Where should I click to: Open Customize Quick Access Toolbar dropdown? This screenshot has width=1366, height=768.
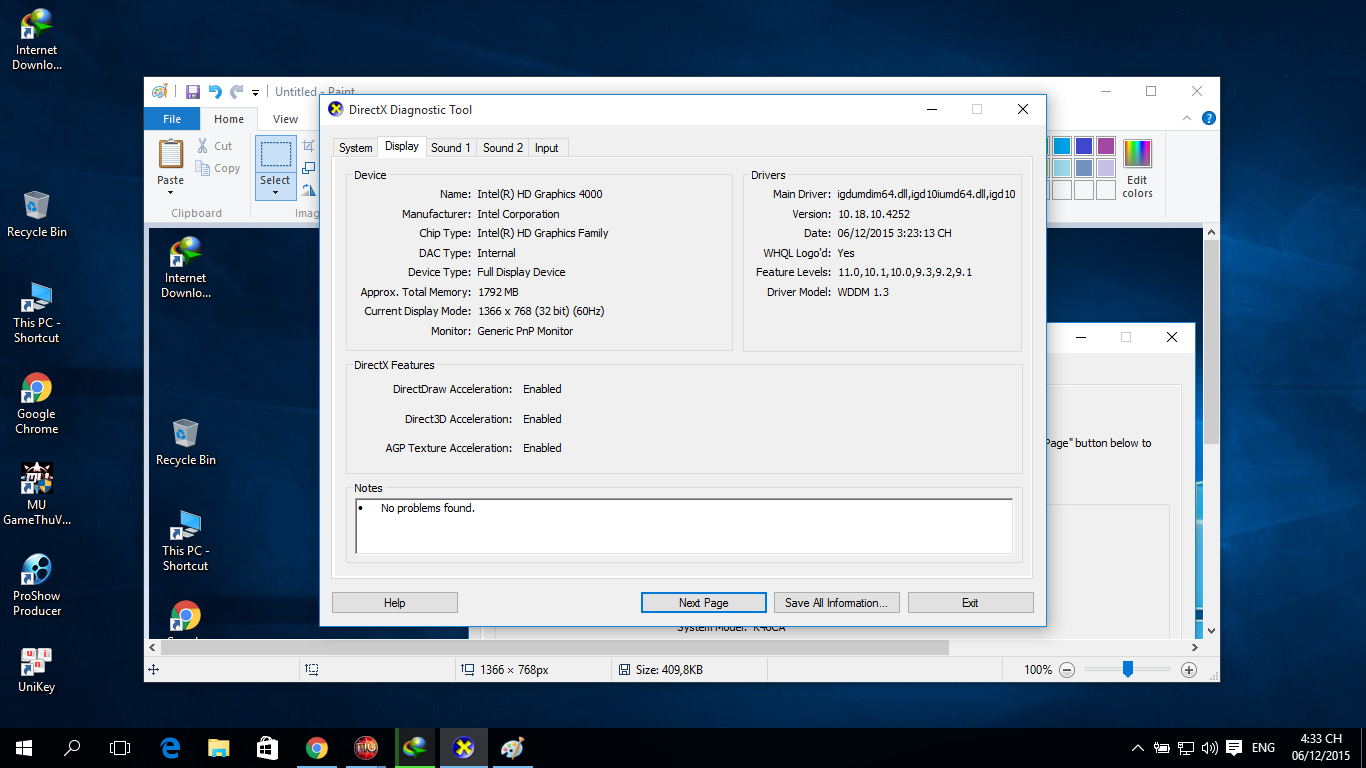coord(256,93)
